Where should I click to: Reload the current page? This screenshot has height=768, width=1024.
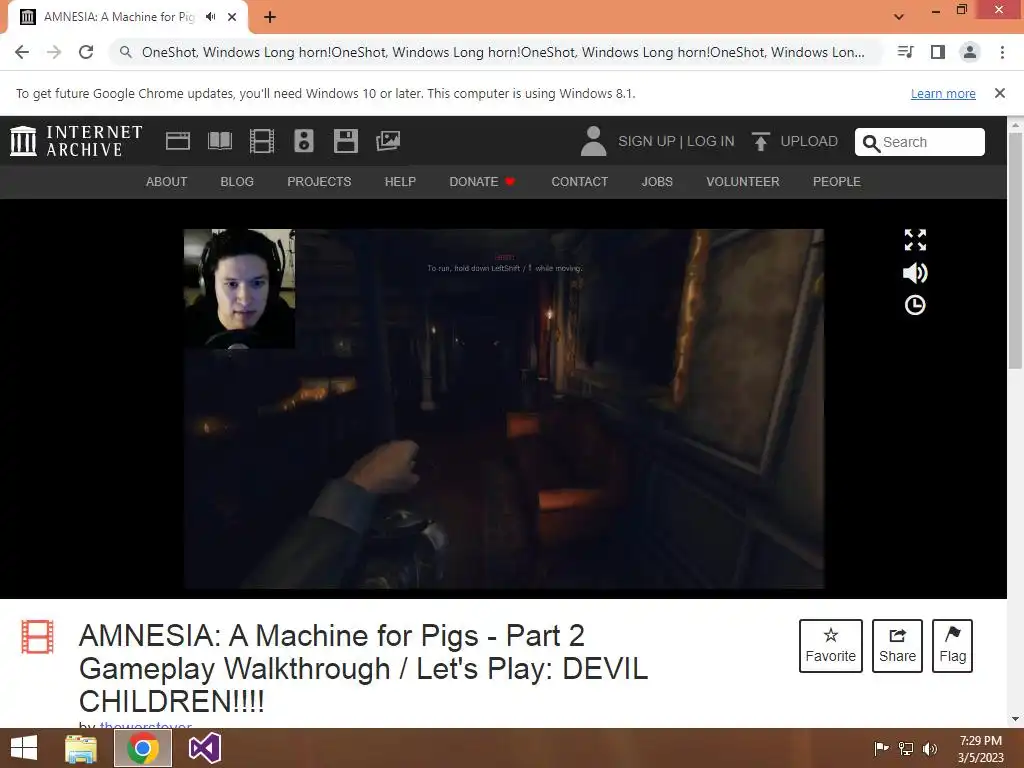[86, 52]
